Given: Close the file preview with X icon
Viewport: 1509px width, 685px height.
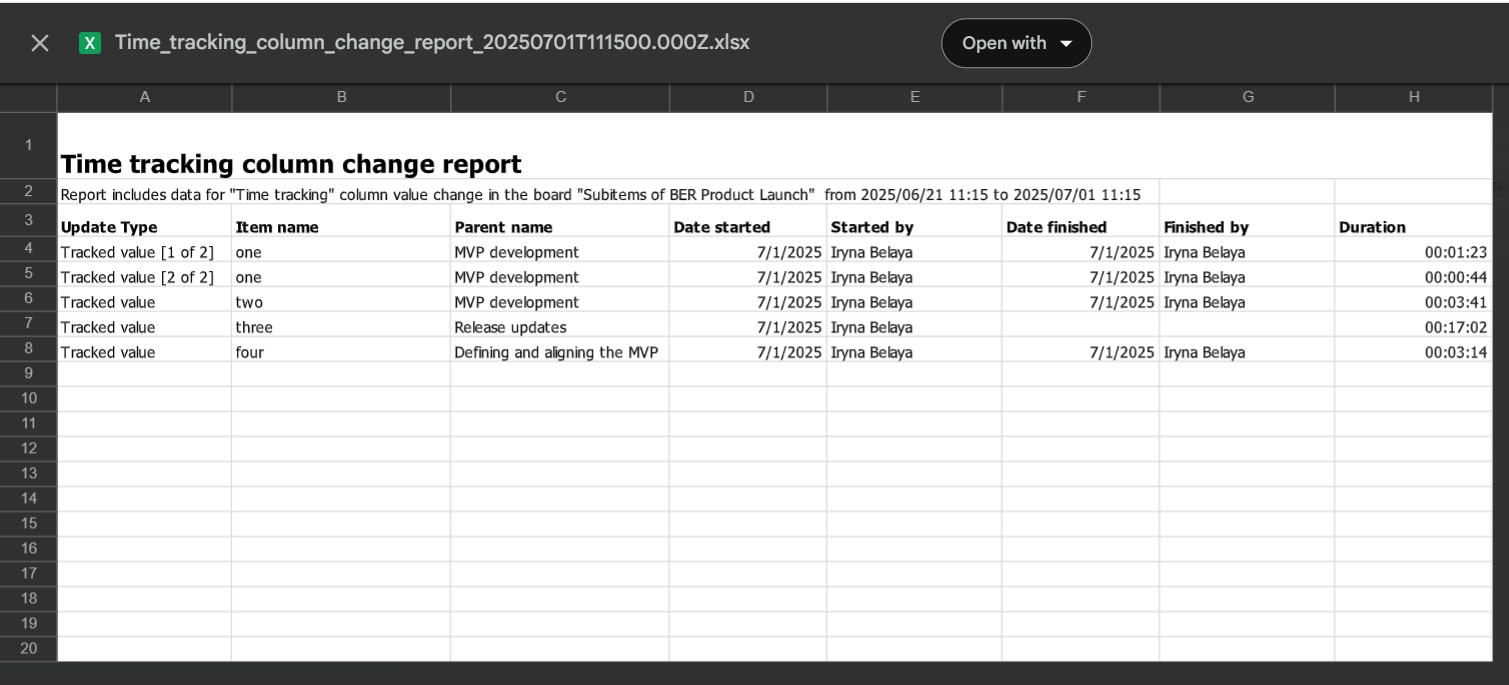Looking at the screenshot, I should [x=40, y=43].
